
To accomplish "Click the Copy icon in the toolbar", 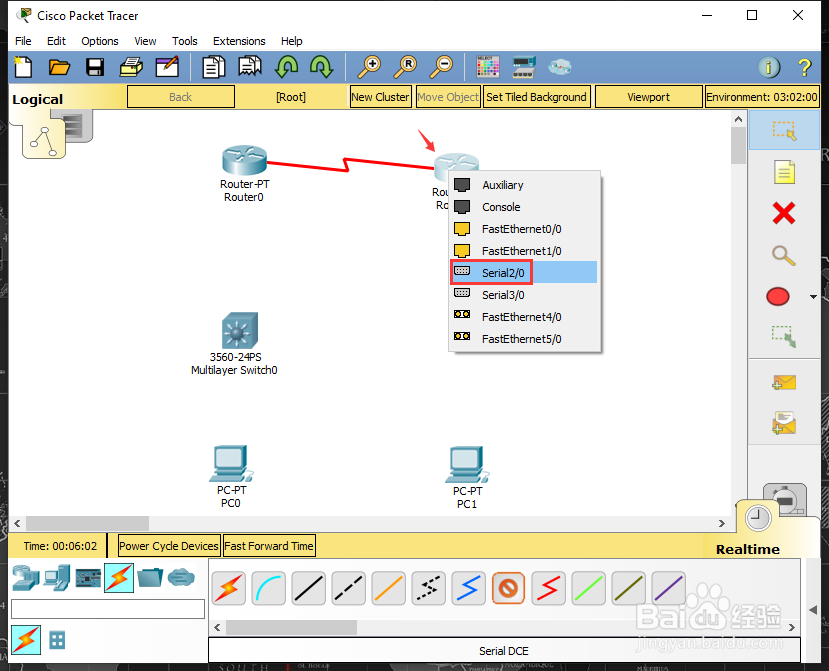I will tap(214, 67).
